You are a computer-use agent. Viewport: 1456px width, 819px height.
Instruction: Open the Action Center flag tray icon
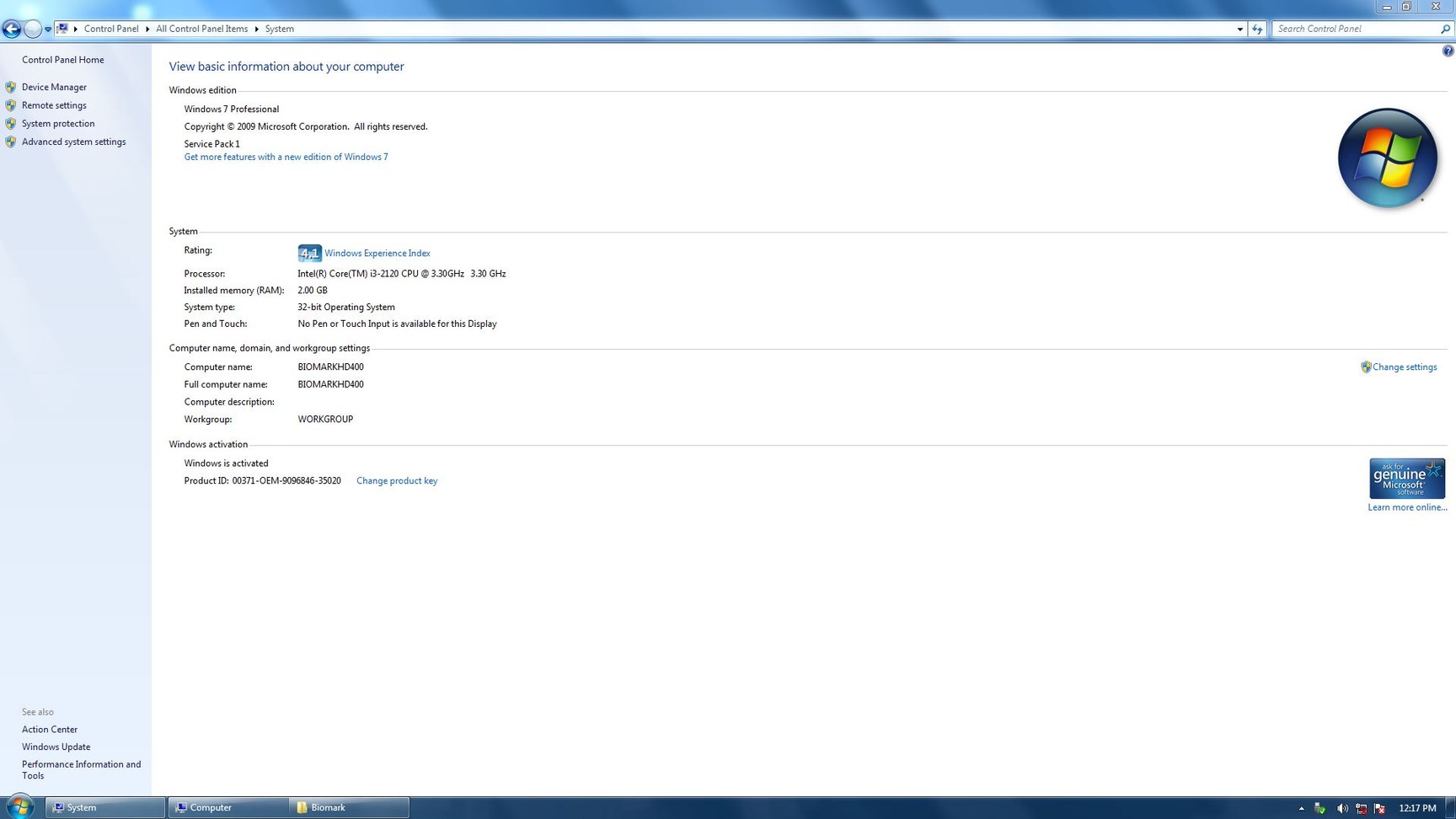point(1380,808)
